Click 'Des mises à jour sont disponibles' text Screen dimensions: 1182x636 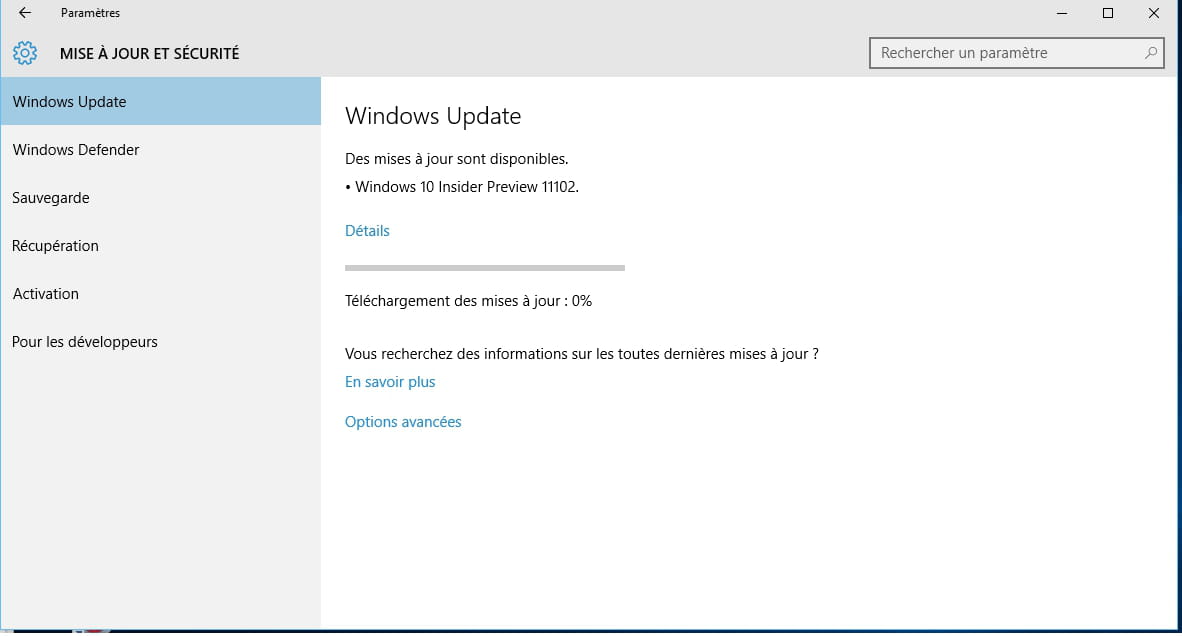pos(456,159)
